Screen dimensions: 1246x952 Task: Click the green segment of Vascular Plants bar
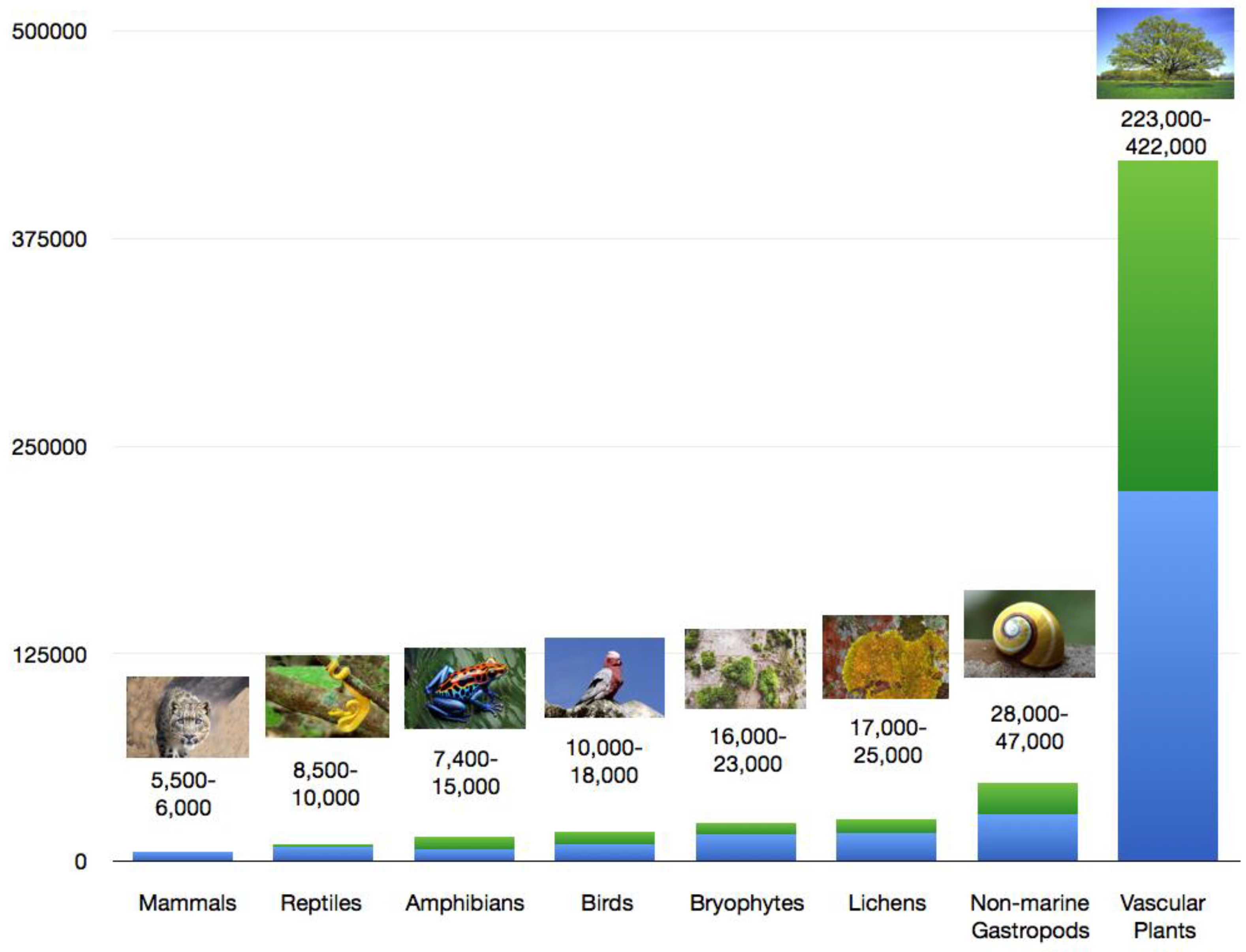coord(1167,326)
